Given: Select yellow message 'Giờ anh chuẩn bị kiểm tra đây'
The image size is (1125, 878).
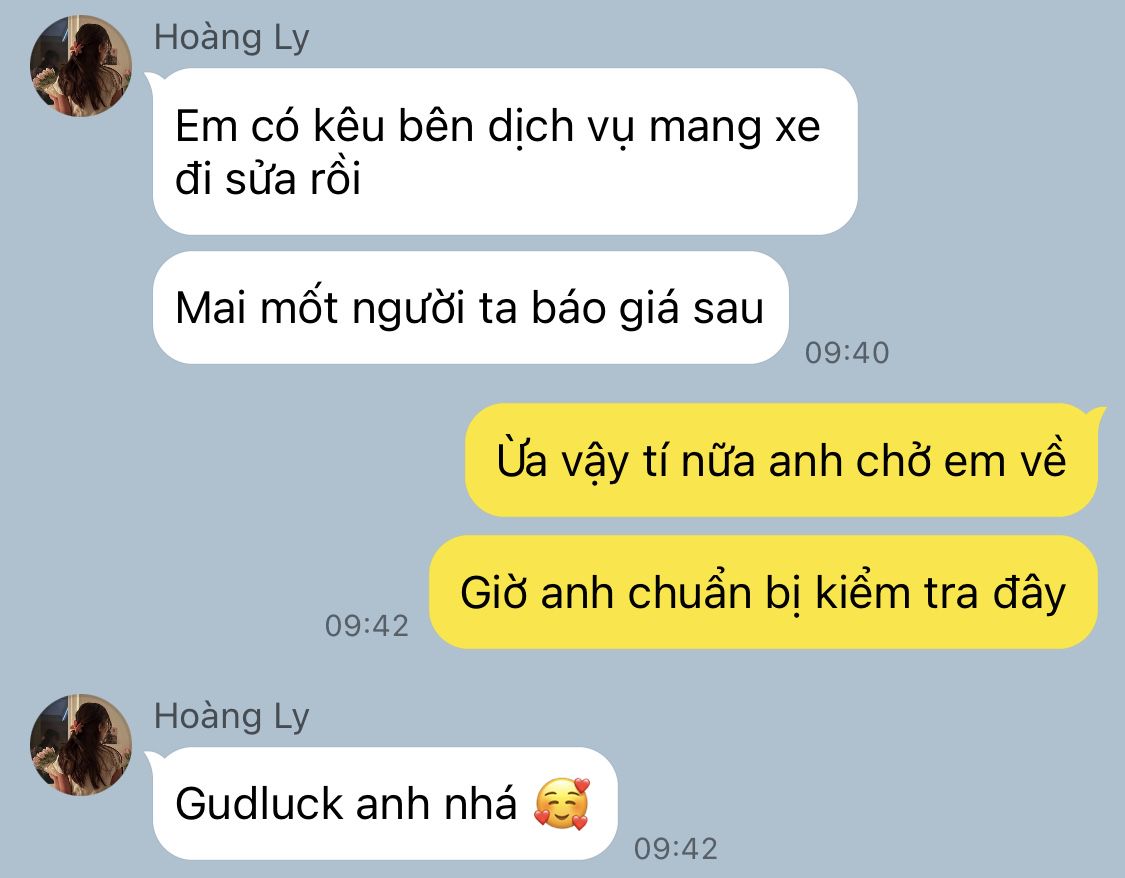Looking at the screenshot, I should click(763, 593).
